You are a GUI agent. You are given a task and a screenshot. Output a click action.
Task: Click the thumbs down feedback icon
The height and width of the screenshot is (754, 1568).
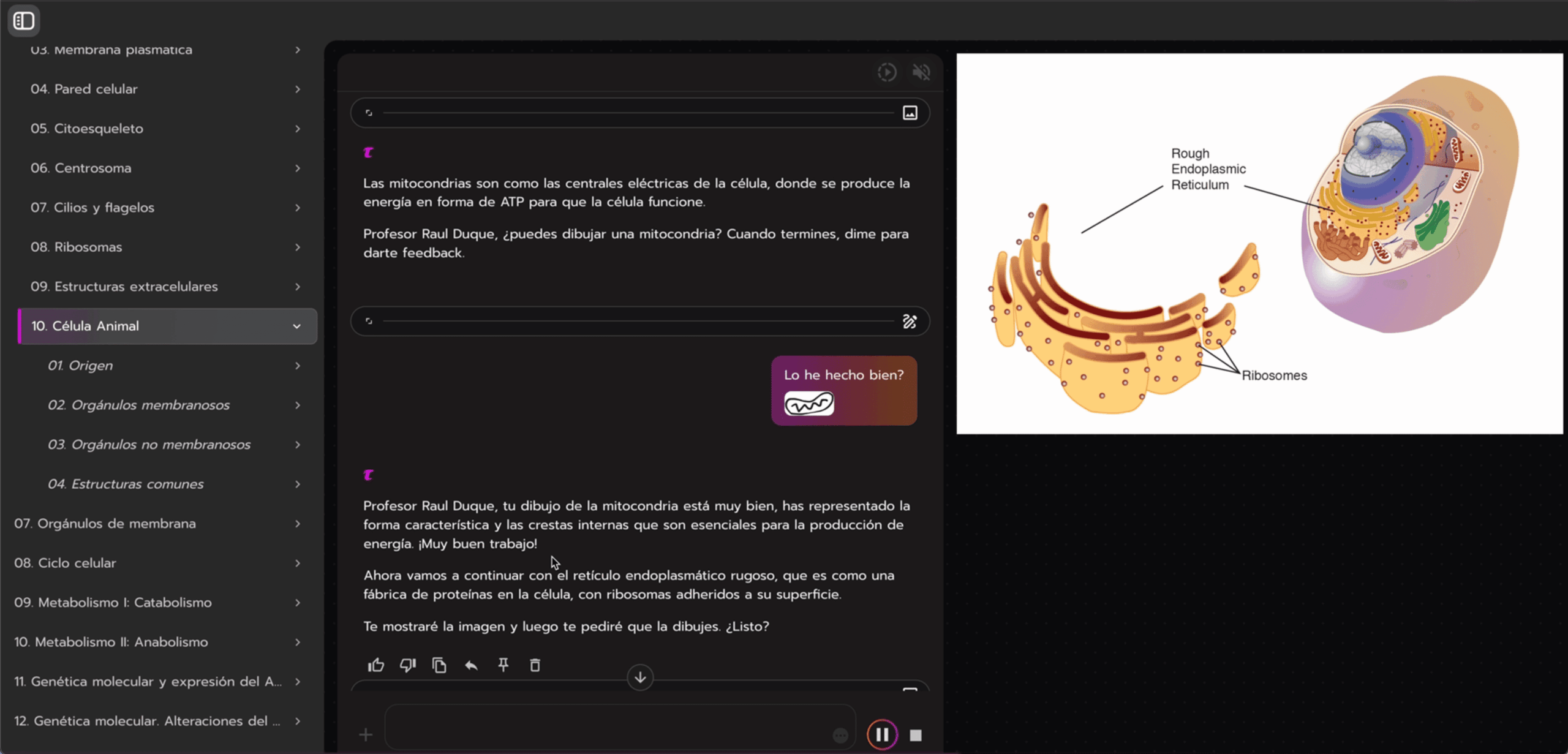(407, 665)
